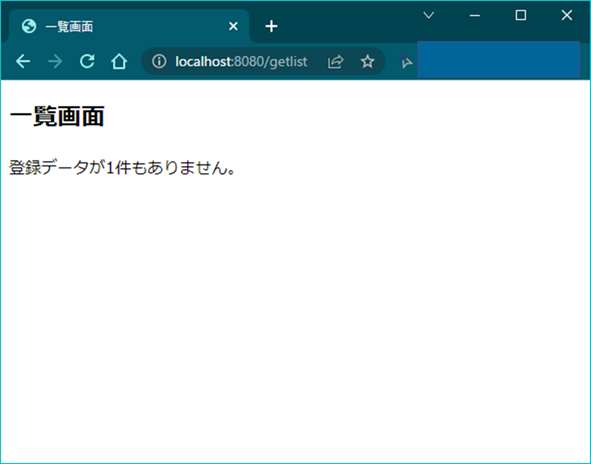
Task: Click the globe favicon on the tab
Action: [29, 26]
